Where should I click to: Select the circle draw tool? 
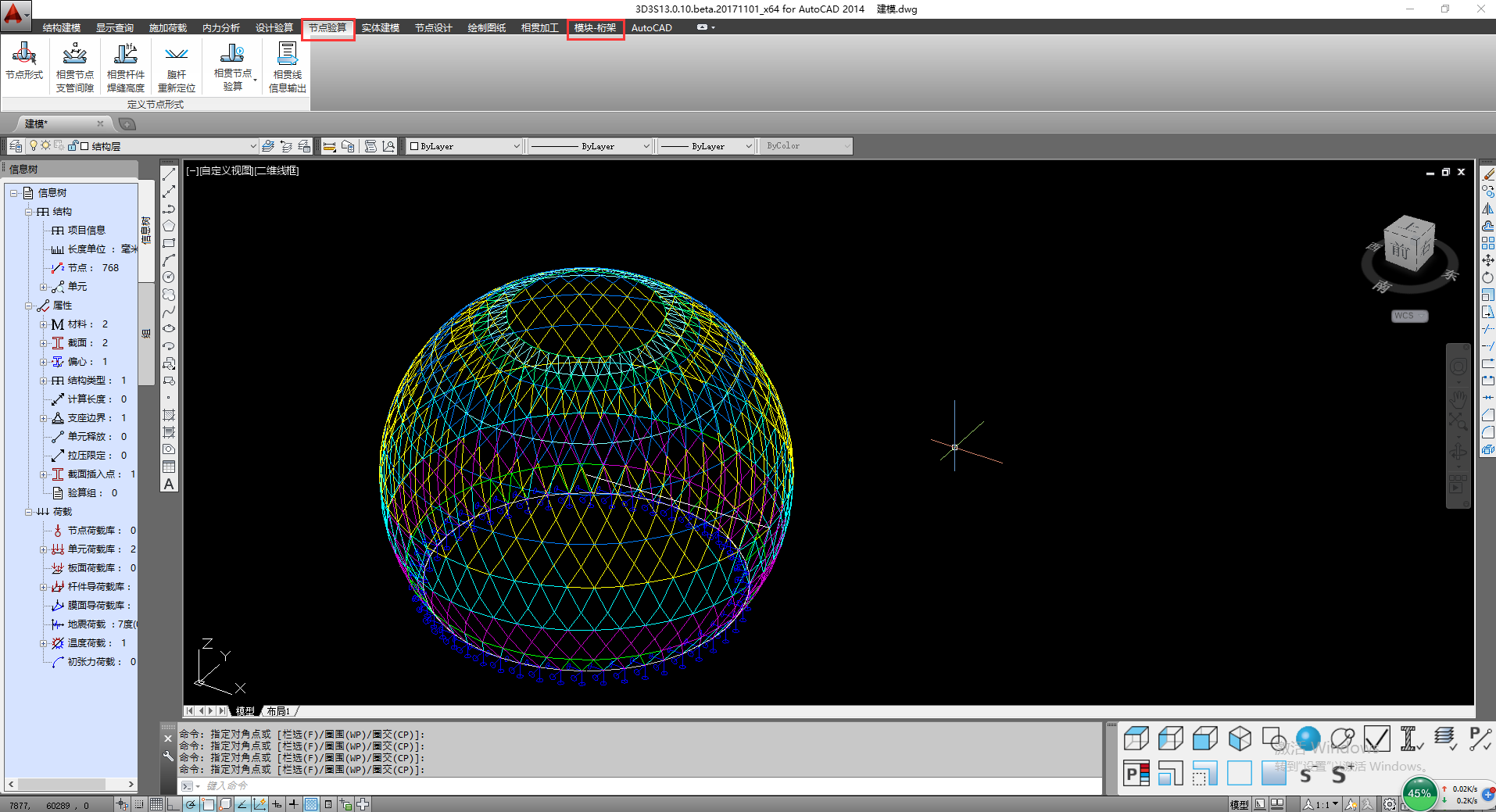coord(169,277)
